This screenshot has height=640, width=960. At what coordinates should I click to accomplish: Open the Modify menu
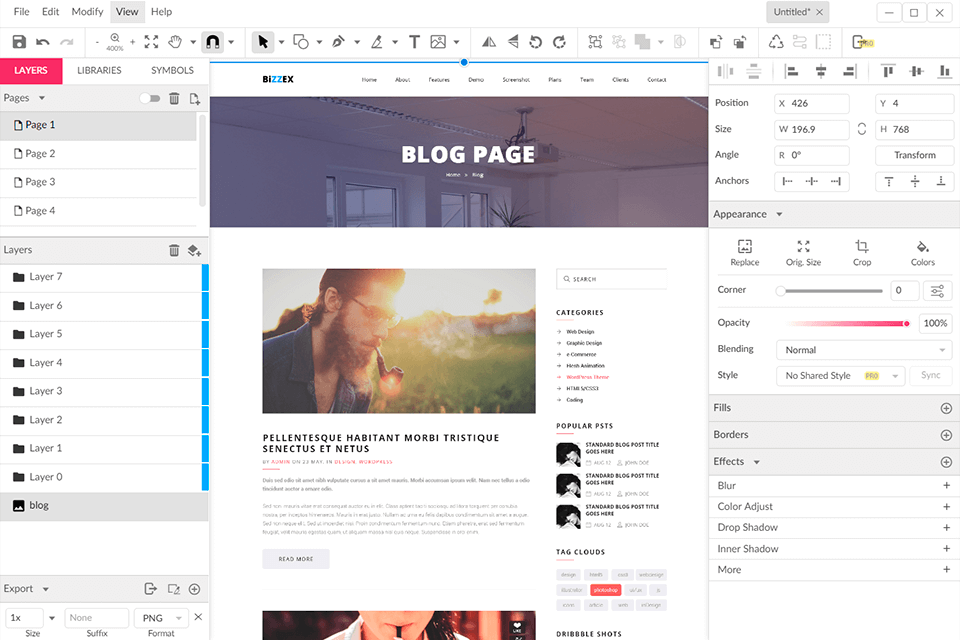(x=88, y=12)
